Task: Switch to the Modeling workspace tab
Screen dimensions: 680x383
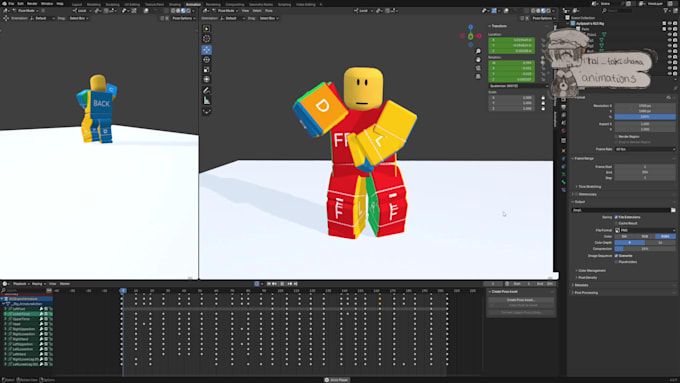Action: pos(94,4)
